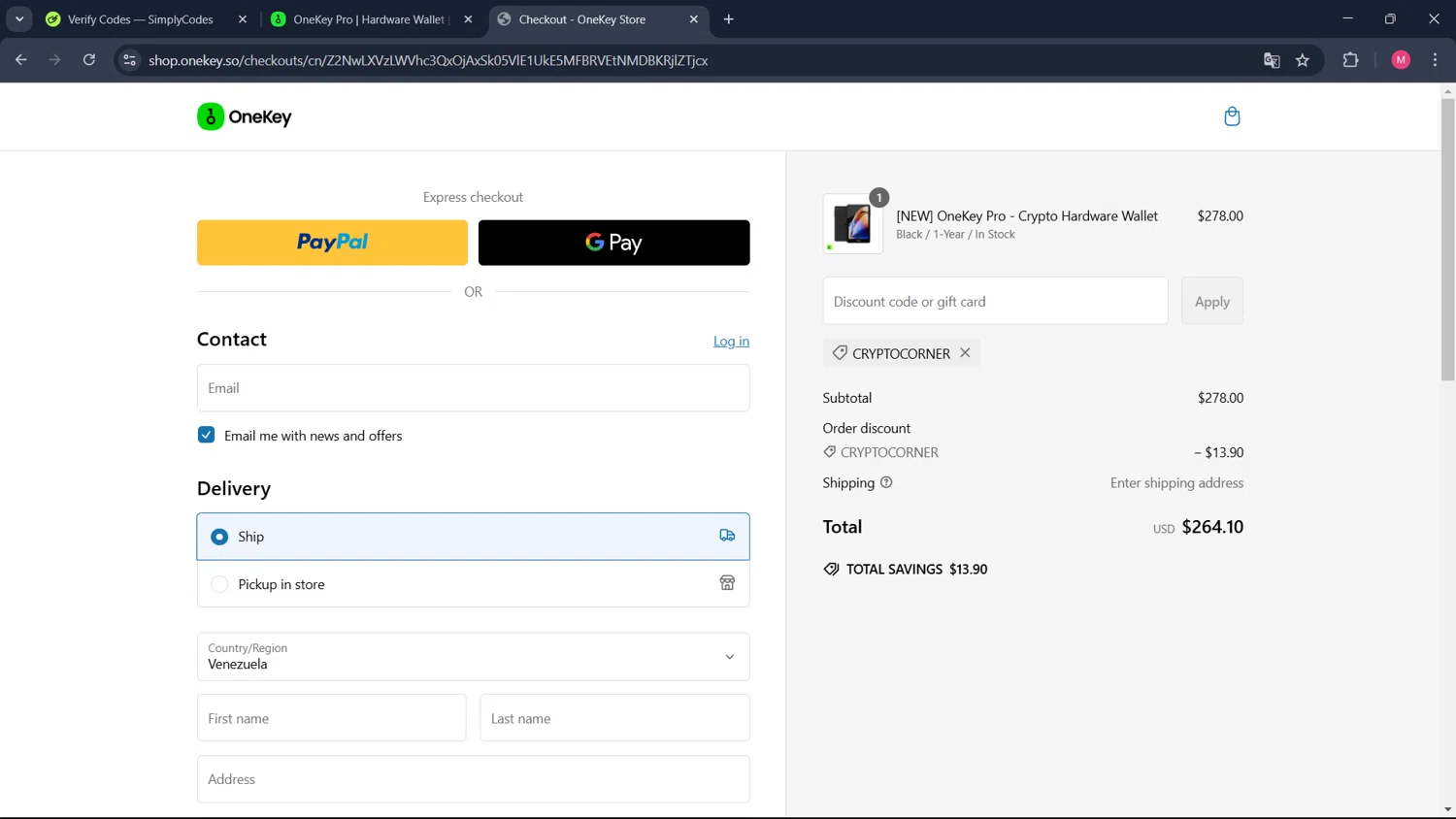Click the 'Express checkout' label

473,197
